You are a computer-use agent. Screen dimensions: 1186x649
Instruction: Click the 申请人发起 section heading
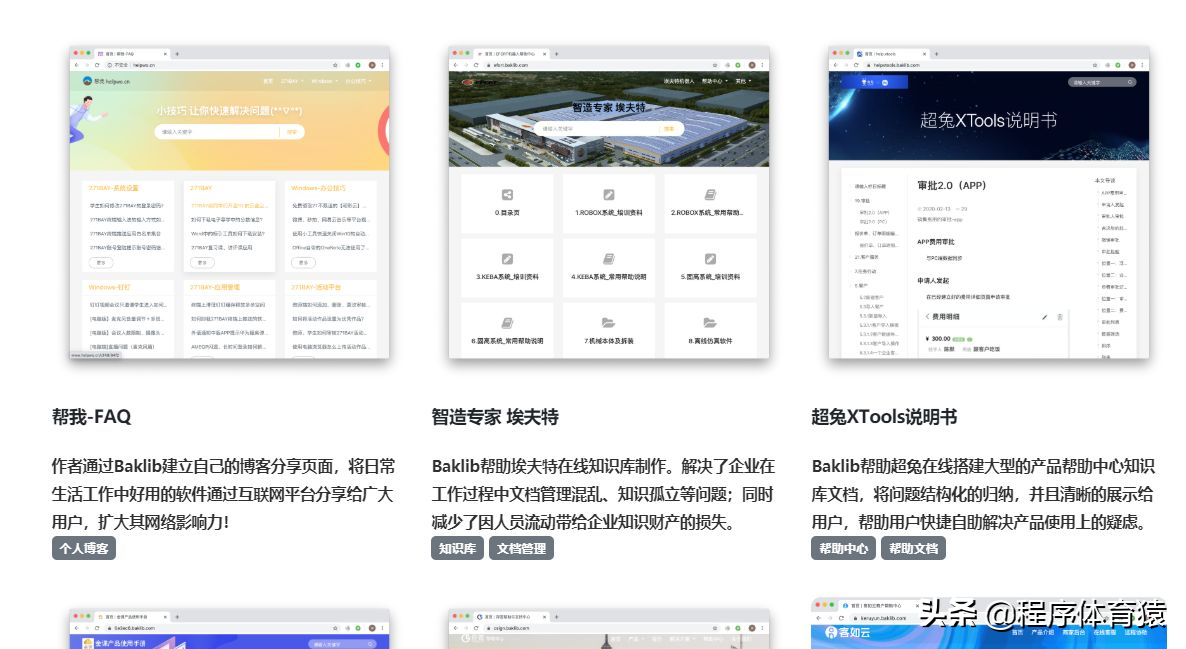click(x=933, y=281)
